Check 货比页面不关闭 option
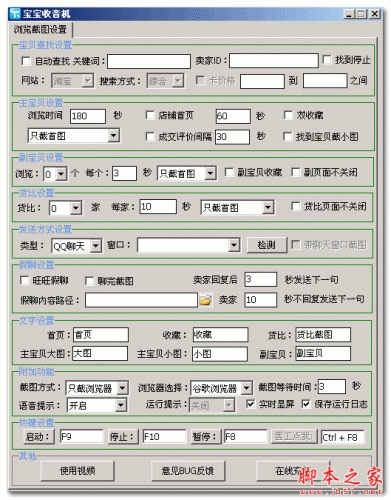 [x=295, y=206]
